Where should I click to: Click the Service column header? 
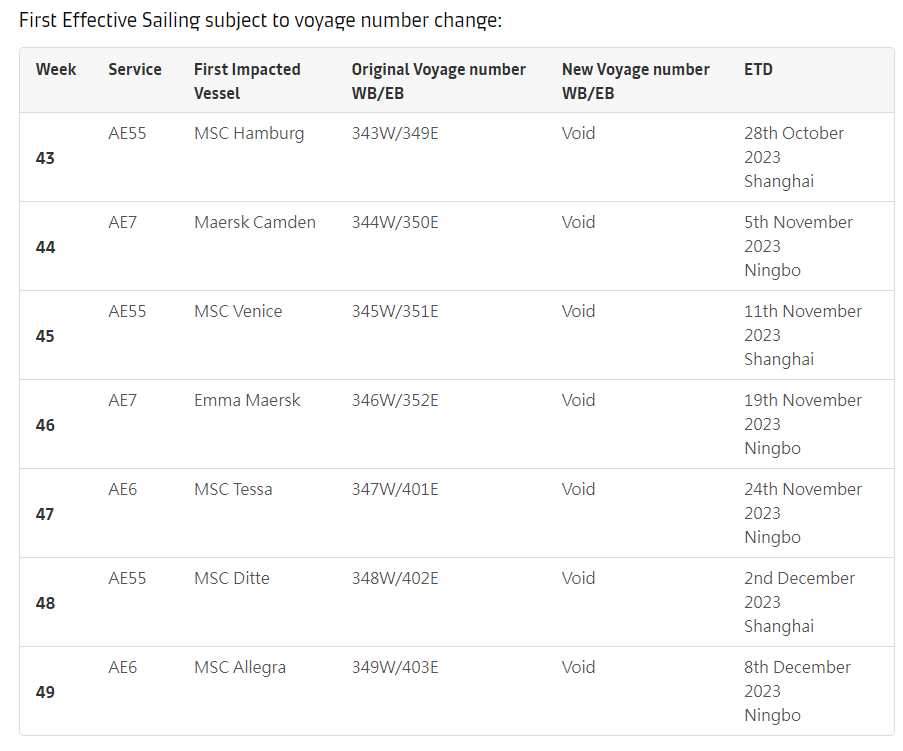tap(135, 69)
